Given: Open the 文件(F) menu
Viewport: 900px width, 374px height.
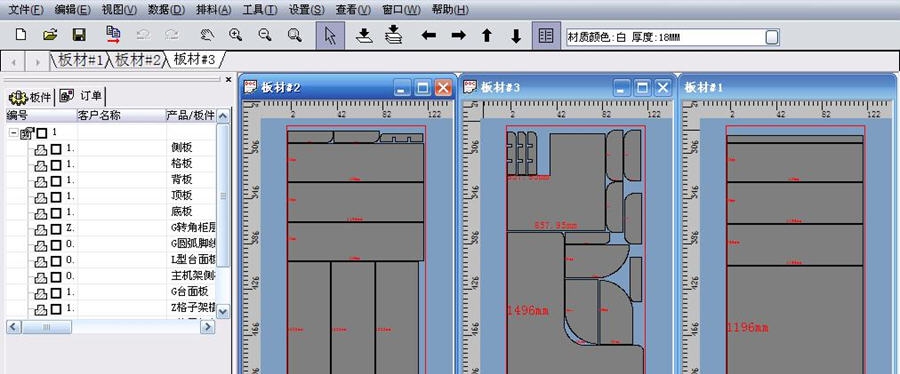Looking at the screenshot, I should (26, 10).
